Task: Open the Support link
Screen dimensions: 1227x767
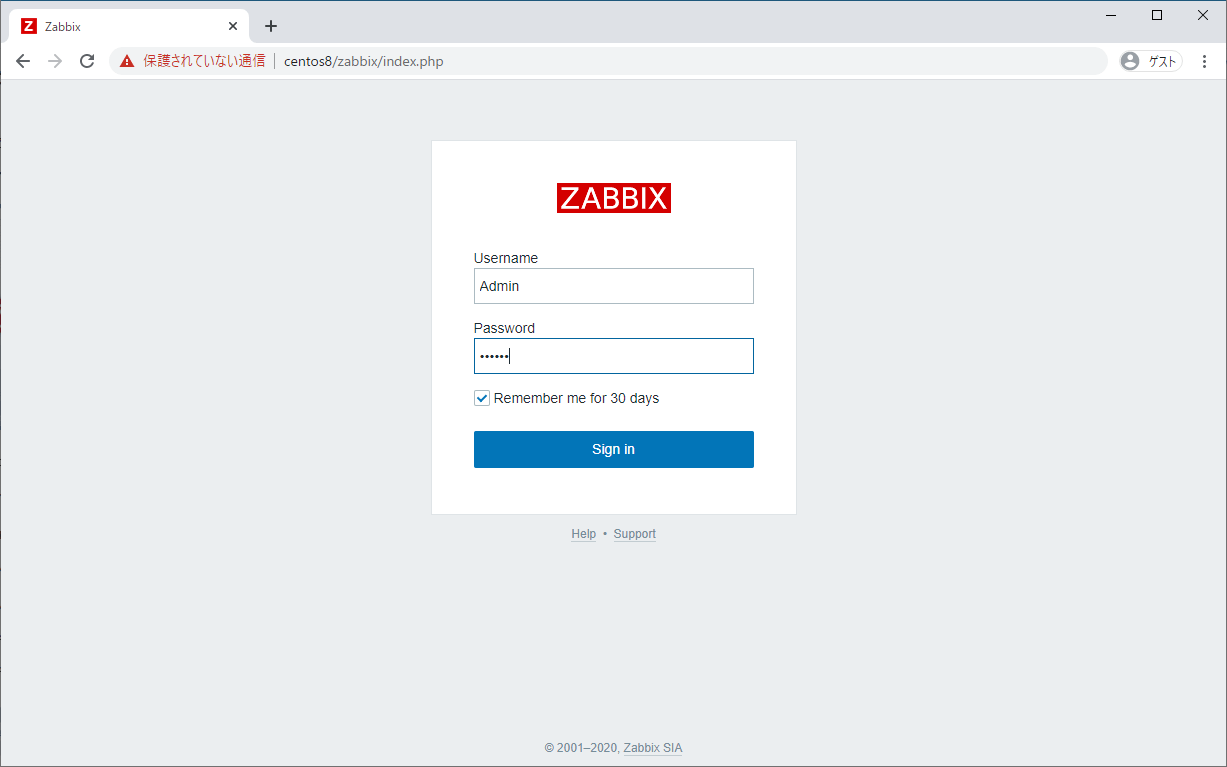Action: [x=635, y=534]
